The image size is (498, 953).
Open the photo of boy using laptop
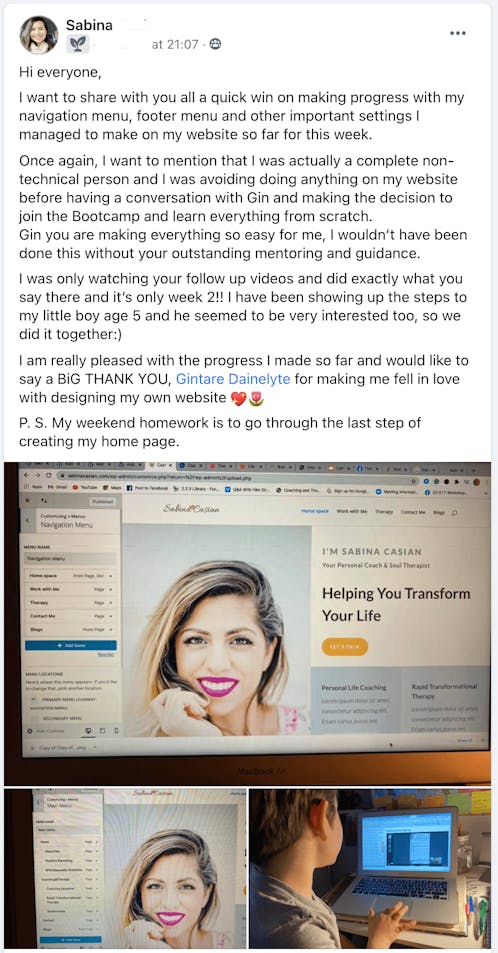point(370,869)
